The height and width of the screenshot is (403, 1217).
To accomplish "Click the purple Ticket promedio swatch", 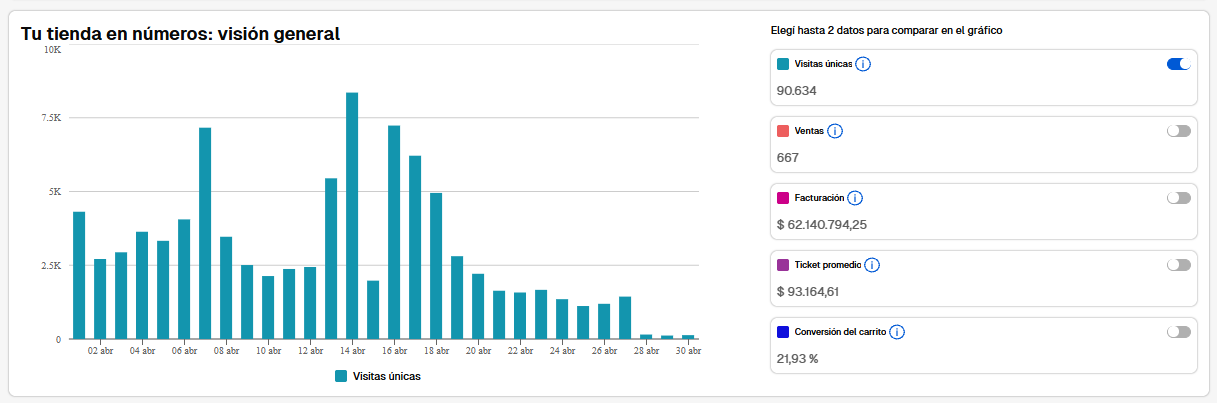I will pos(783,265).
